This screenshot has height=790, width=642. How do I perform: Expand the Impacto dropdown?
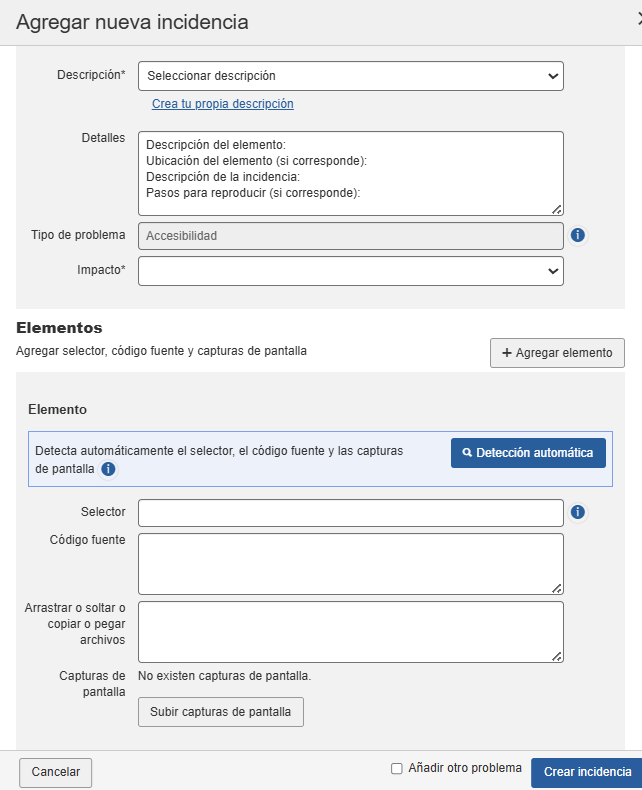tap(350, 271)
